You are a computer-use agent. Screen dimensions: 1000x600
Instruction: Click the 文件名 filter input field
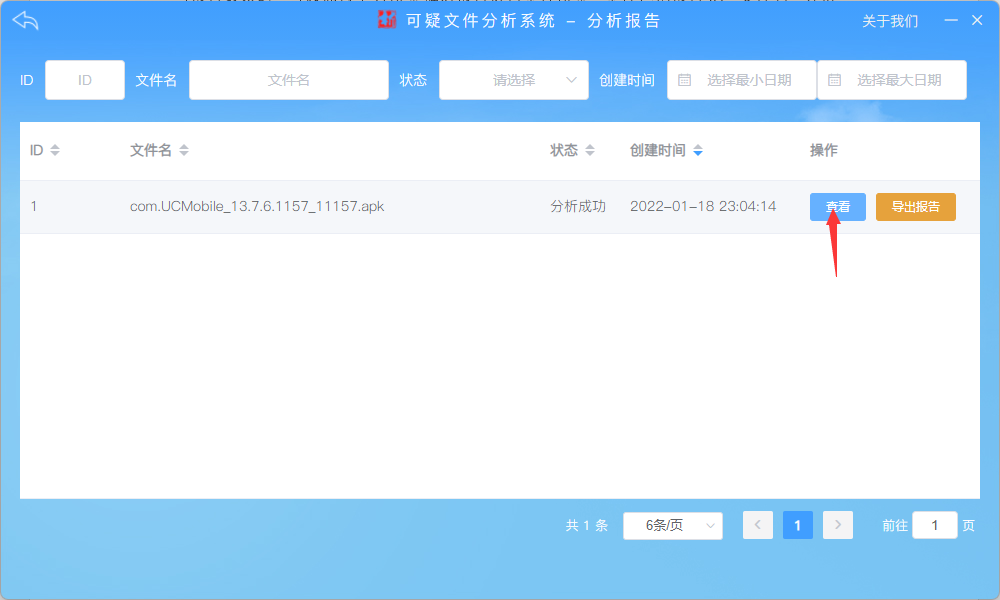click(x=288, y=80)
